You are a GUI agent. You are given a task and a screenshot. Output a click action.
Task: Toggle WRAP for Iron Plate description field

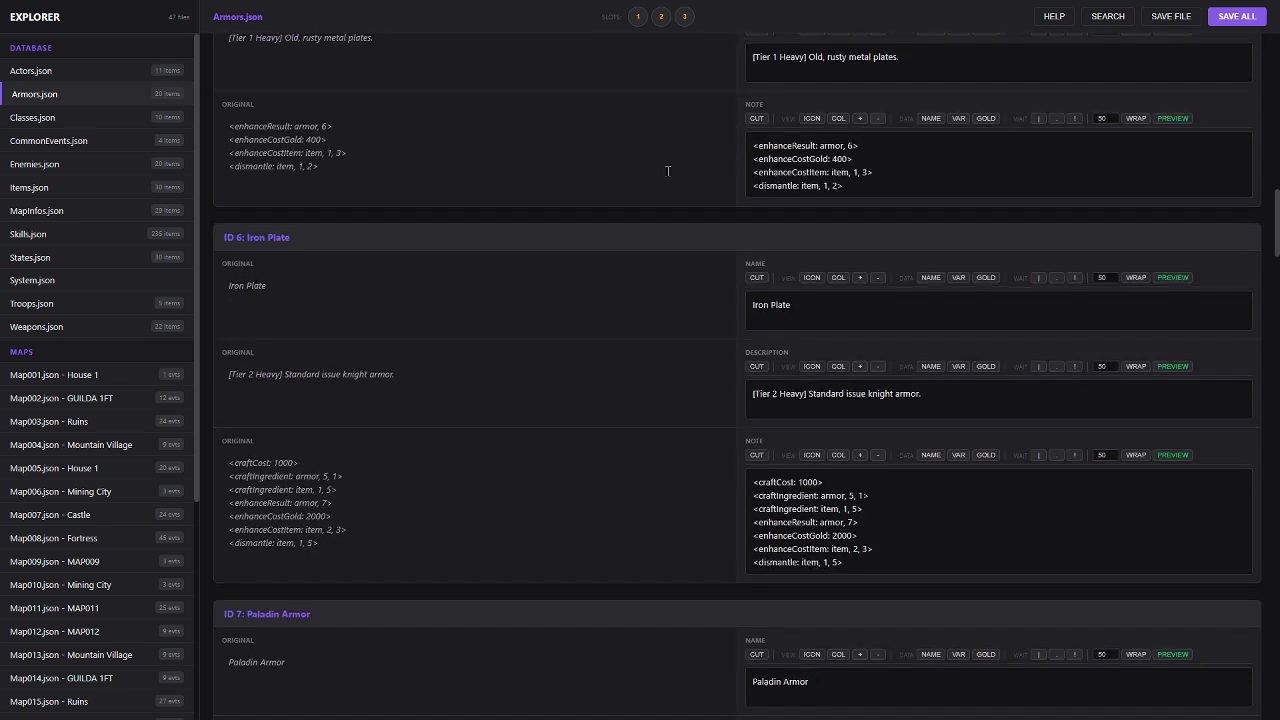click(x=1136, y=366)
